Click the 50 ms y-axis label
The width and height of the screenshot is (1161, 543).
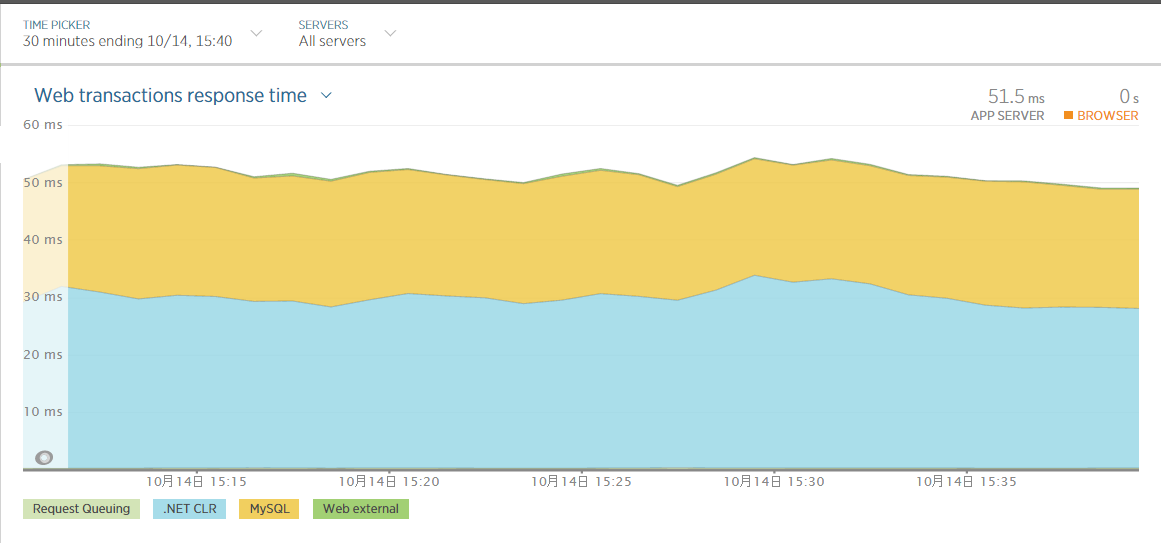[43, 182]
